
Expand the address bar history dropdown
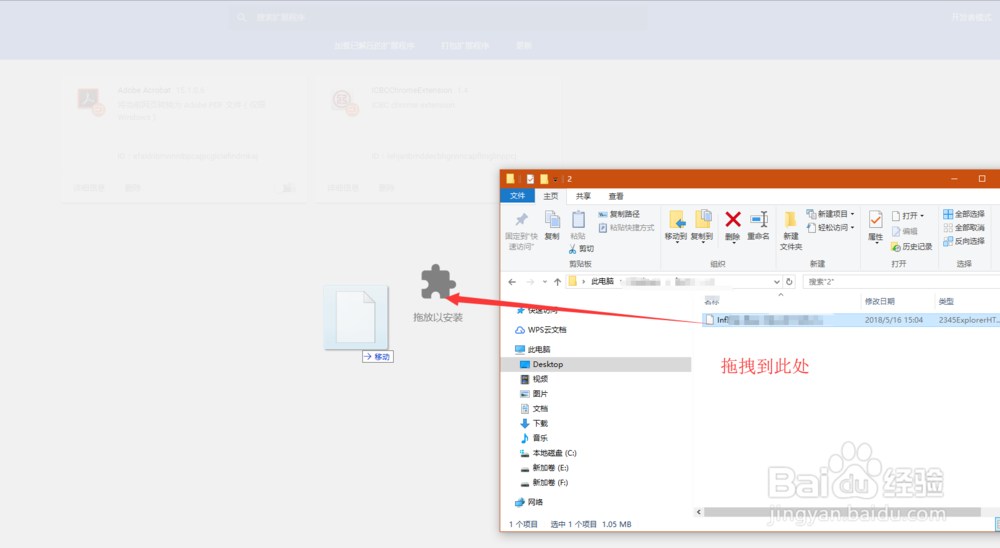tap(776, 282)
